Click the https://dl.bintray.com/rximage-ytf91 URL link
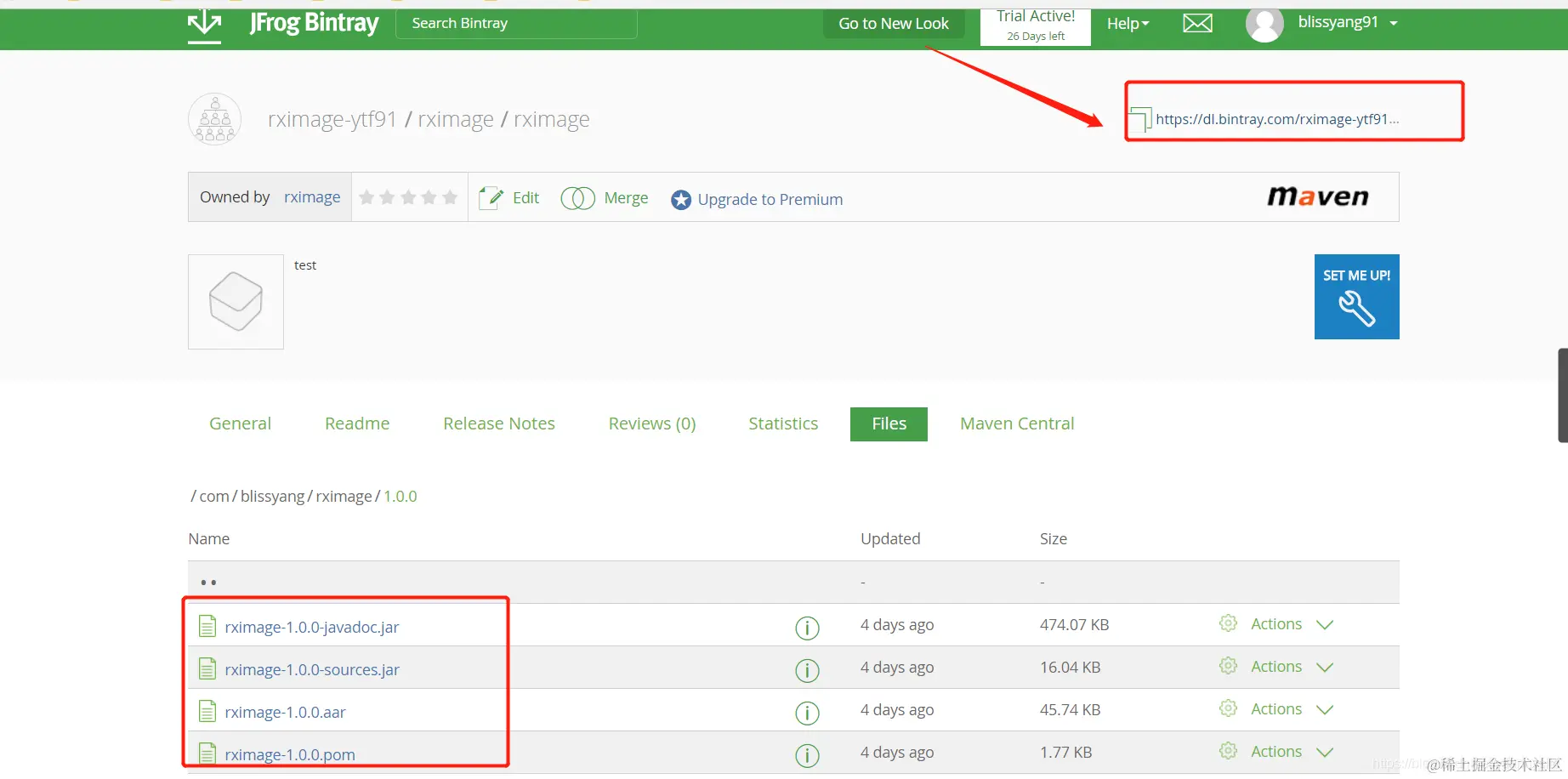 tap(1277, 119)
